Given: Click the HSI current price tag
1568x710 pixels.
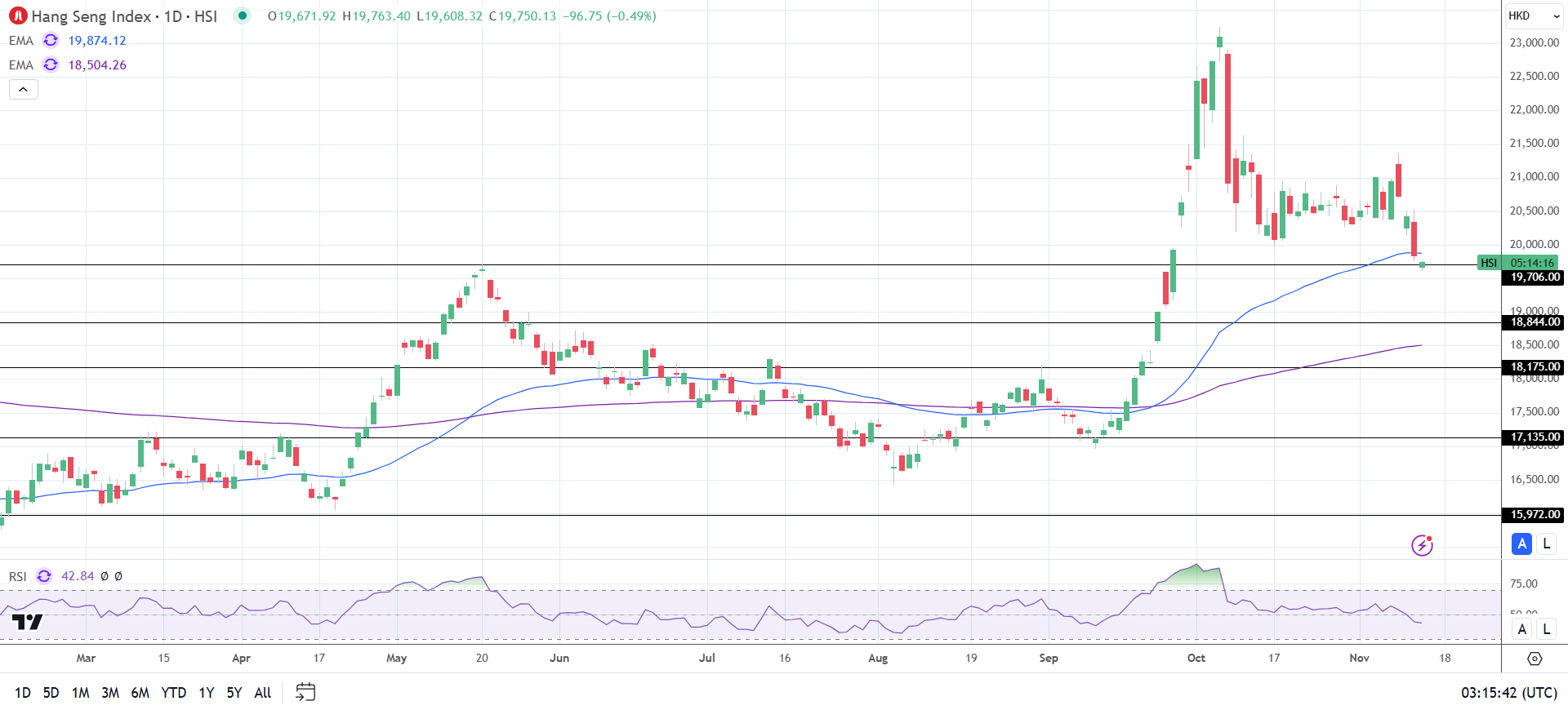Looking at the screenshot, I should click(1489, 263).
